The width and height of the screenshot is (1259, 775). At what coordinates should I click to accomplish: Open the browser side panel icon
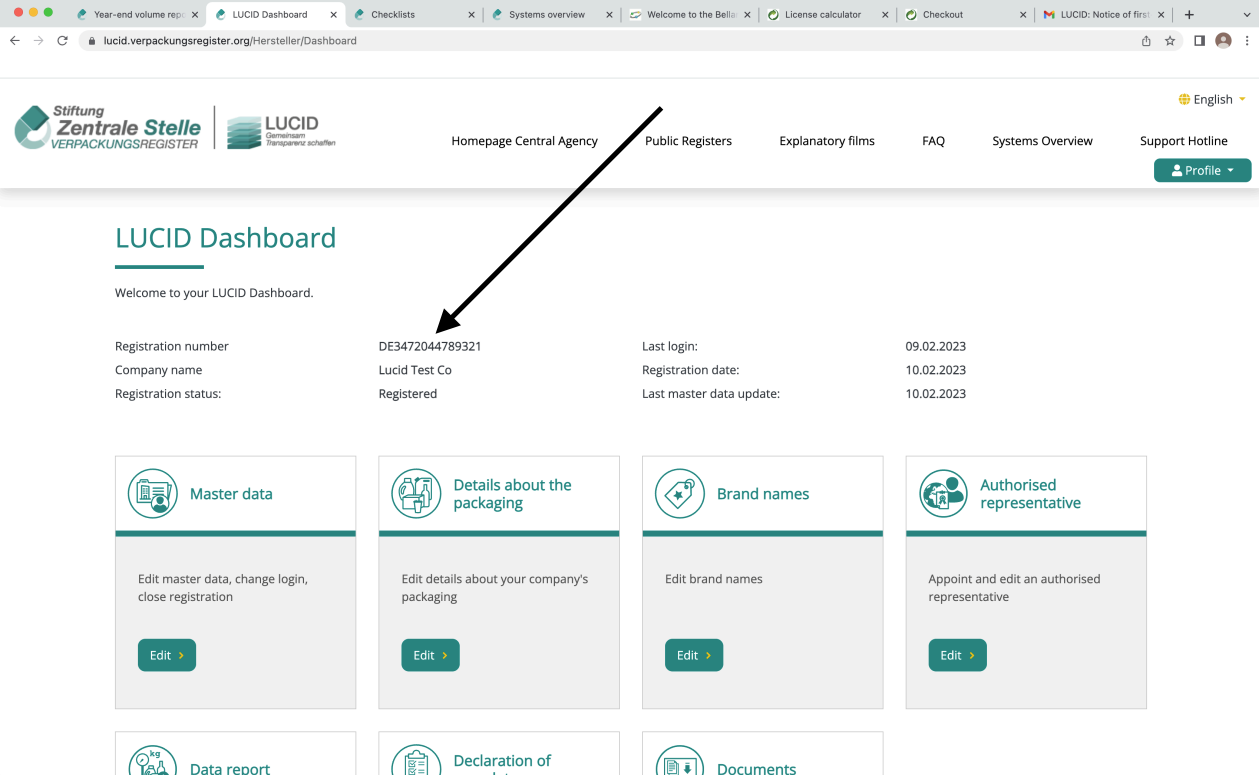(x=1199, y=41)
